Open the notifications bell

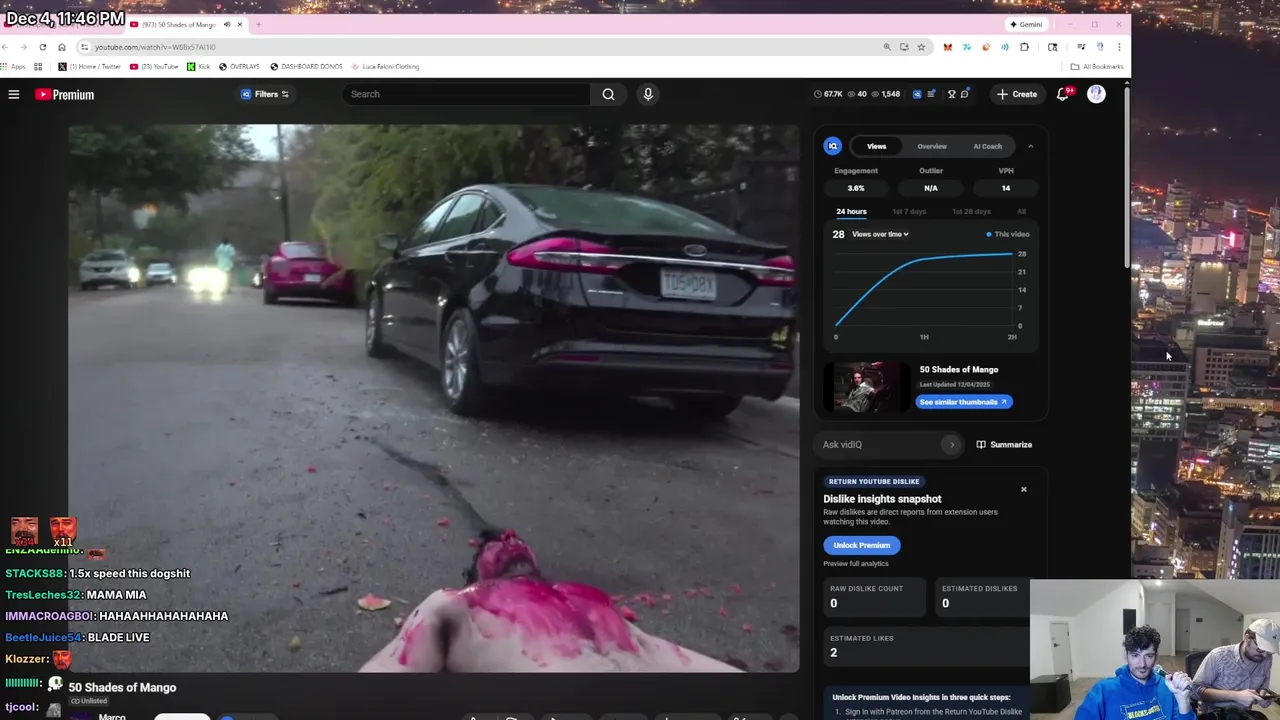pos(1063,94)
